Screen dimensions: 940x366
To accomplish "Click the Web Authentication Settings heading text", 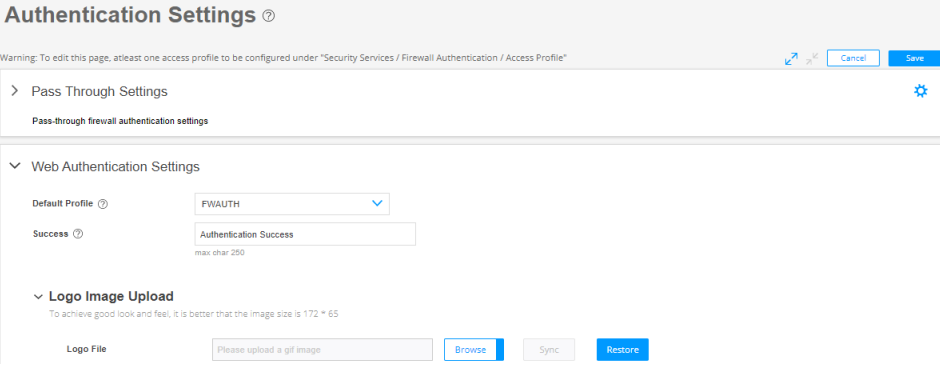I will click(116, 167).
